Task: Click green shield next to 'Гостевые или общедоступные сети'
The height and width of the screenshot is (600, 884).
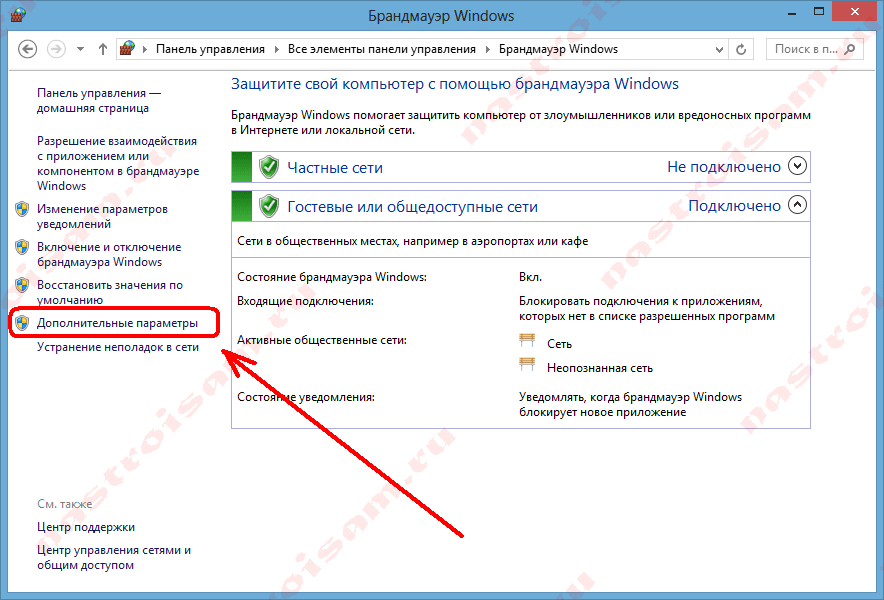Action: (x=269, y=206)
